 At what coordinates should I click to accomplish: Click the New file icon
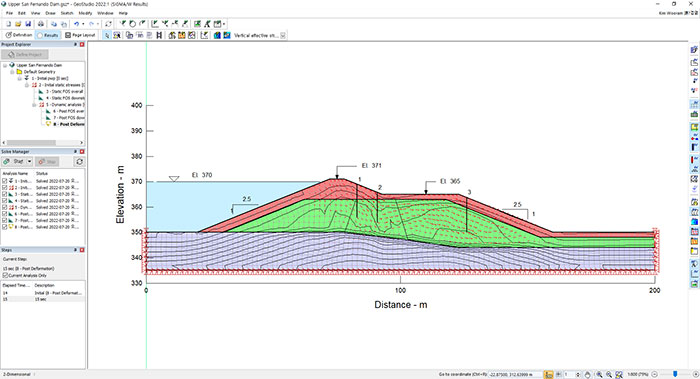[8, 24]
